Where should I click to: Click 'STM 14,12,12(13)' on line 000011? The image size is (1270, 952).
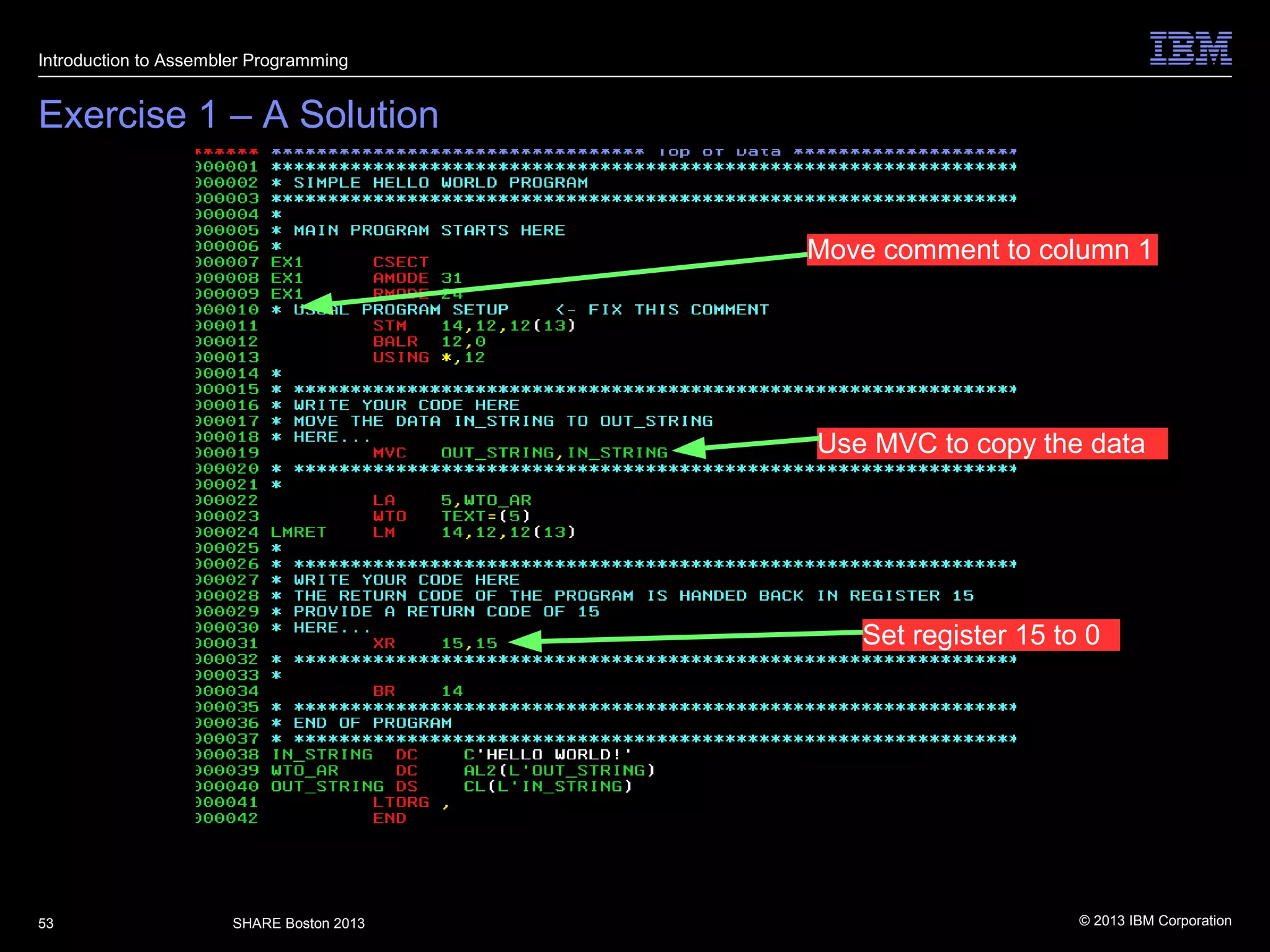click(x=474, y=326)
